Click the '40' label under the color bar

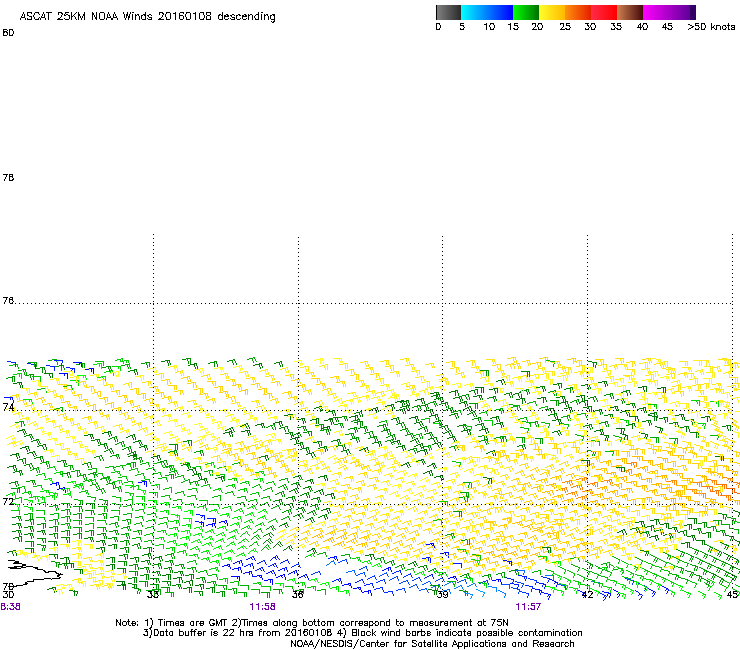(642, 27)
